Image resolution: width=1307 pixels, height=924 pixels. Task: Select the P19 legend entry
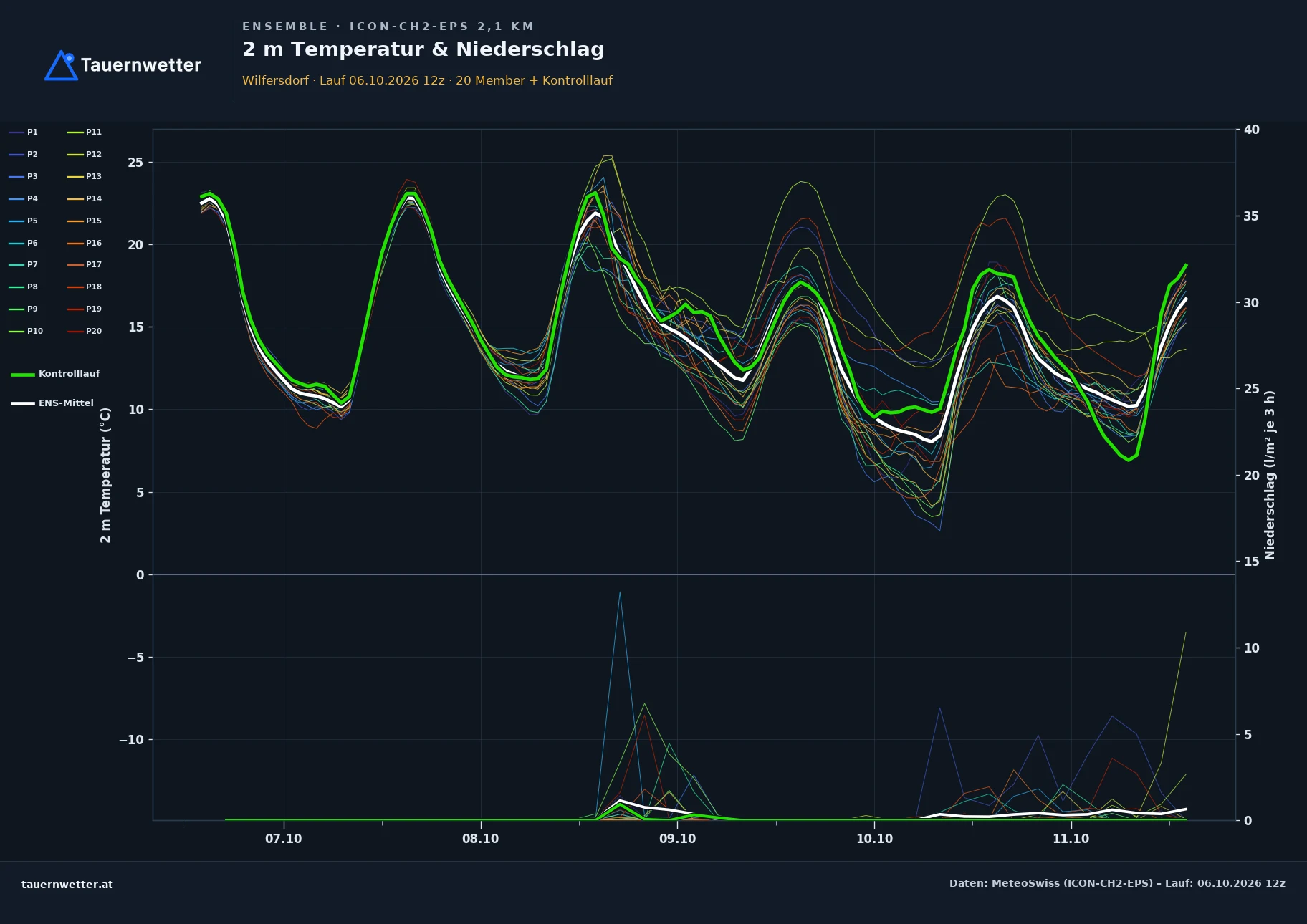[85, 309]
